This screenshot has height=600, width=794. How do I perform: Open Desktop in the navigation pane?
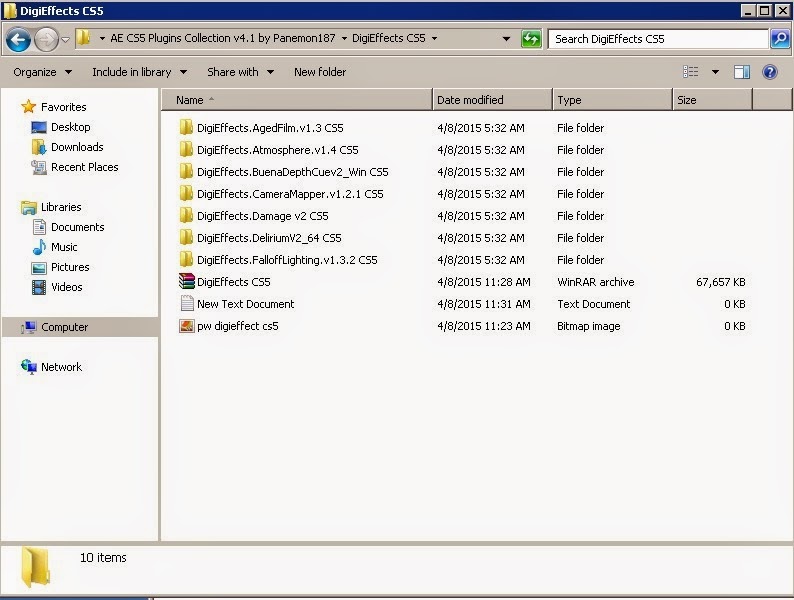(70, 127)
